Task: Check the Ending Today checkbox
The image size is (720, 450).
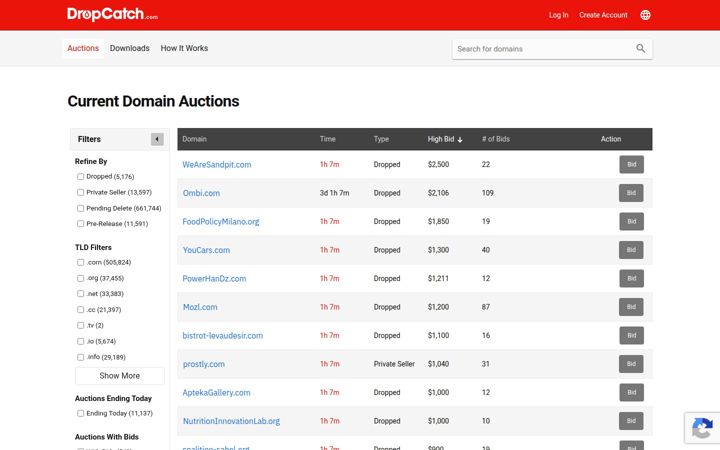Action: [81, 414]
